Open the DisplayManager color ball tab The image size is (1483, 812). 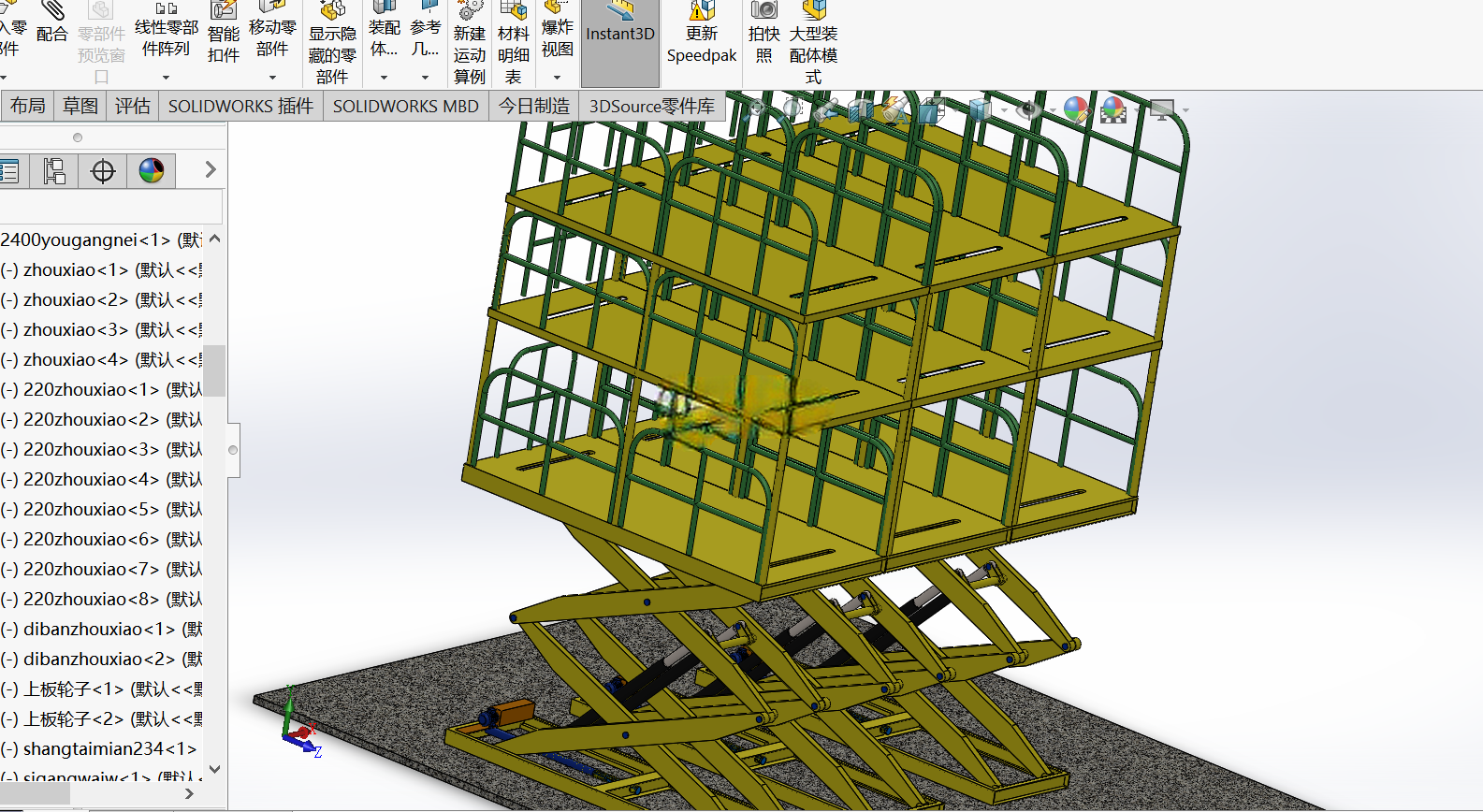(152, 170)
